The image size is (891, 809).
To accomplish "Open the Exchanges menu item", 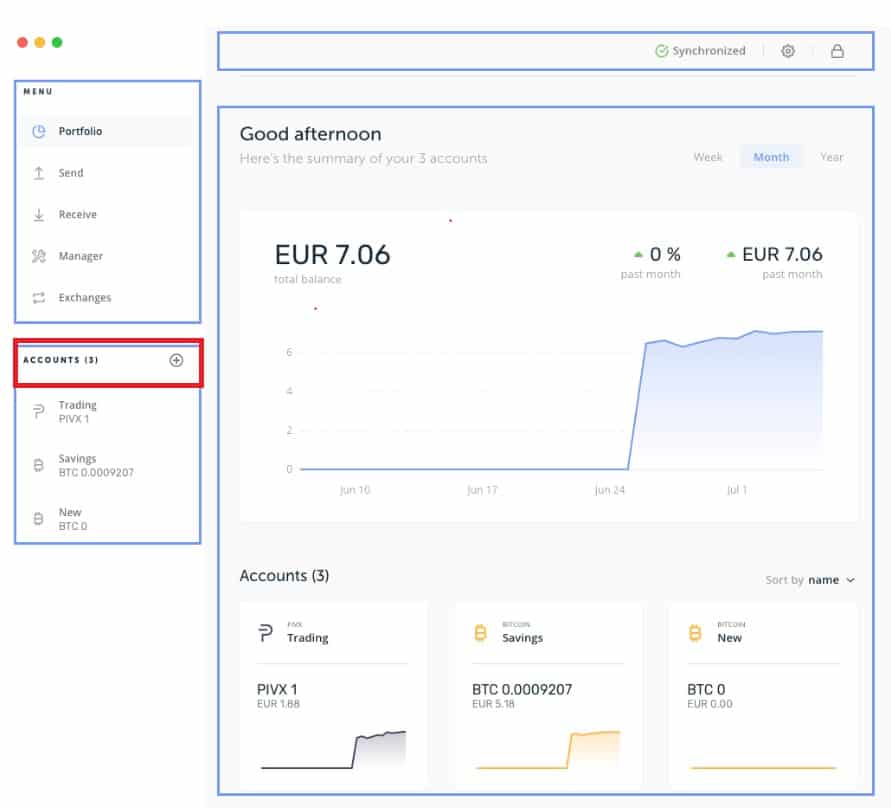I will [107, 298].
